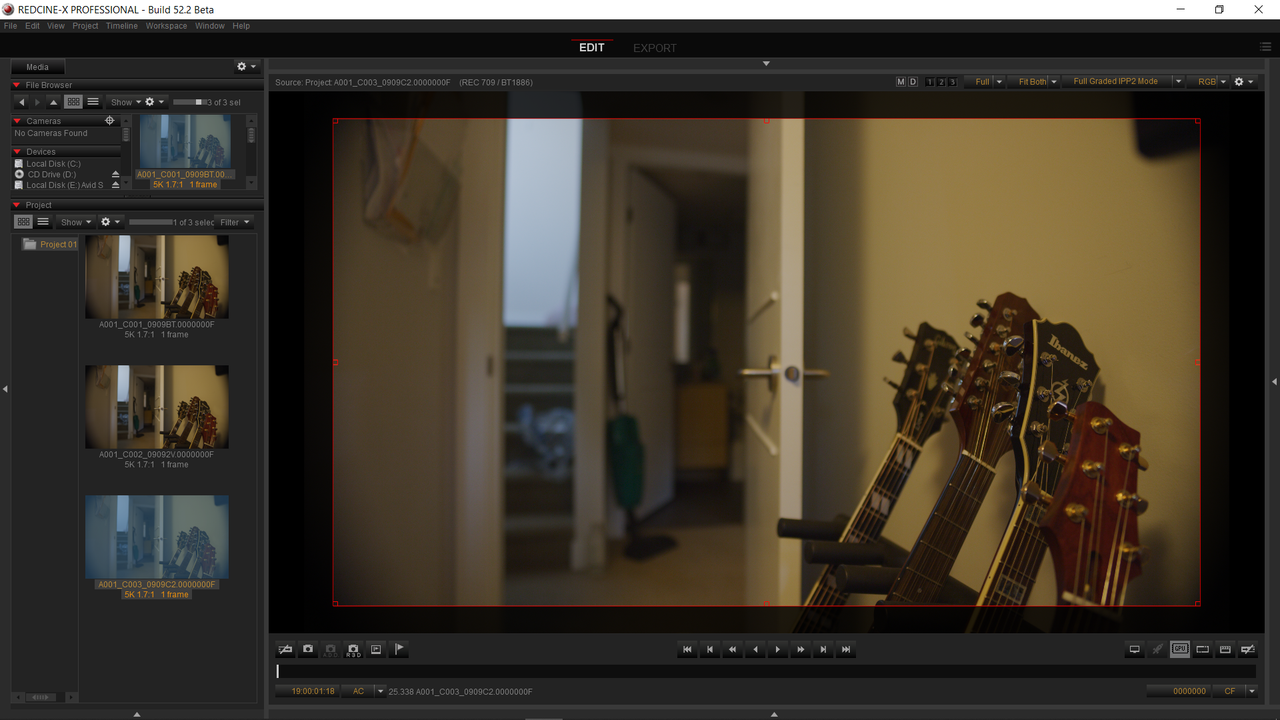Toggle the M button in viewer toolbar
The width and height of the screenshot is (1280, 720).
pos(901,82)
